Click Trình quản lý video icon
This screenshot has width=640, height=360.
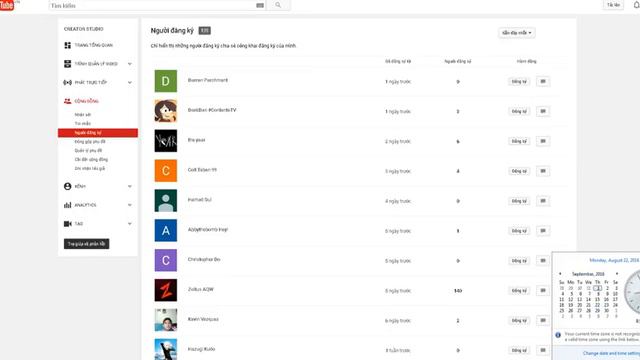coord(68,64)
